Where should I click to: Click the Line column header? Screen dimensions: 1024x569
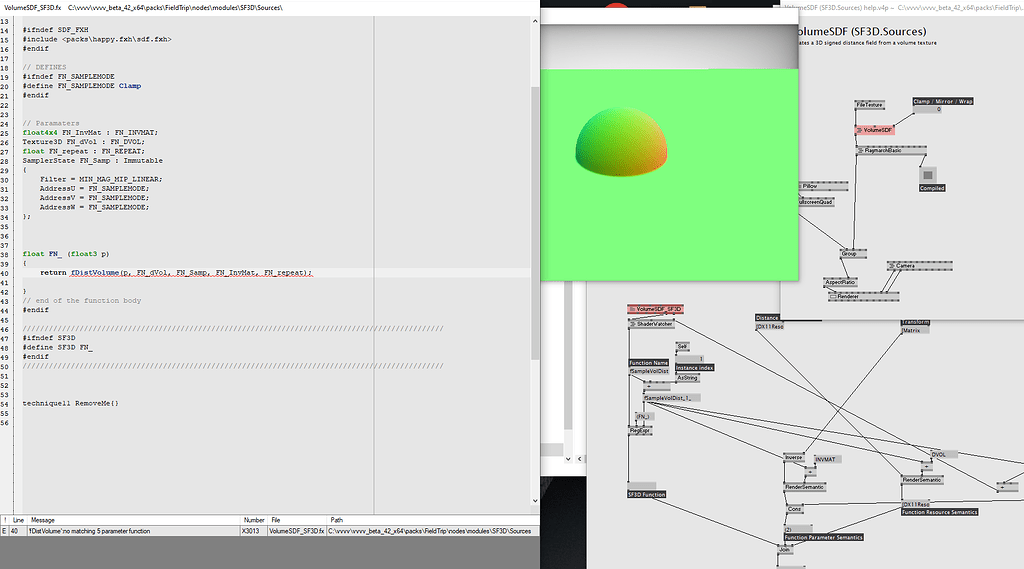coord(18,520)
